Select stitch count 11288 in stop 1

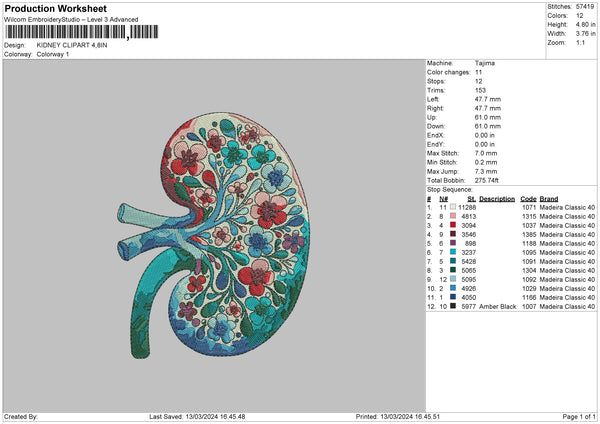point(467,207)
